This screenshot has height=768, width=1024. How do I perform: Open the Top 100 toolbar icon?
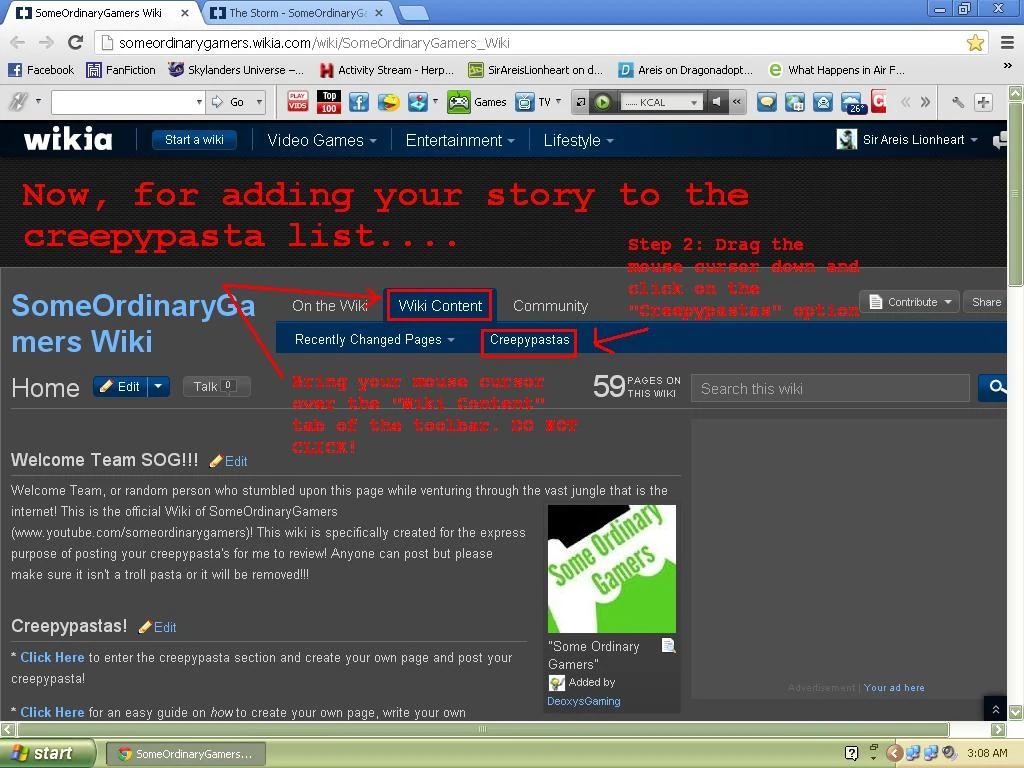[x=329, y=101]
